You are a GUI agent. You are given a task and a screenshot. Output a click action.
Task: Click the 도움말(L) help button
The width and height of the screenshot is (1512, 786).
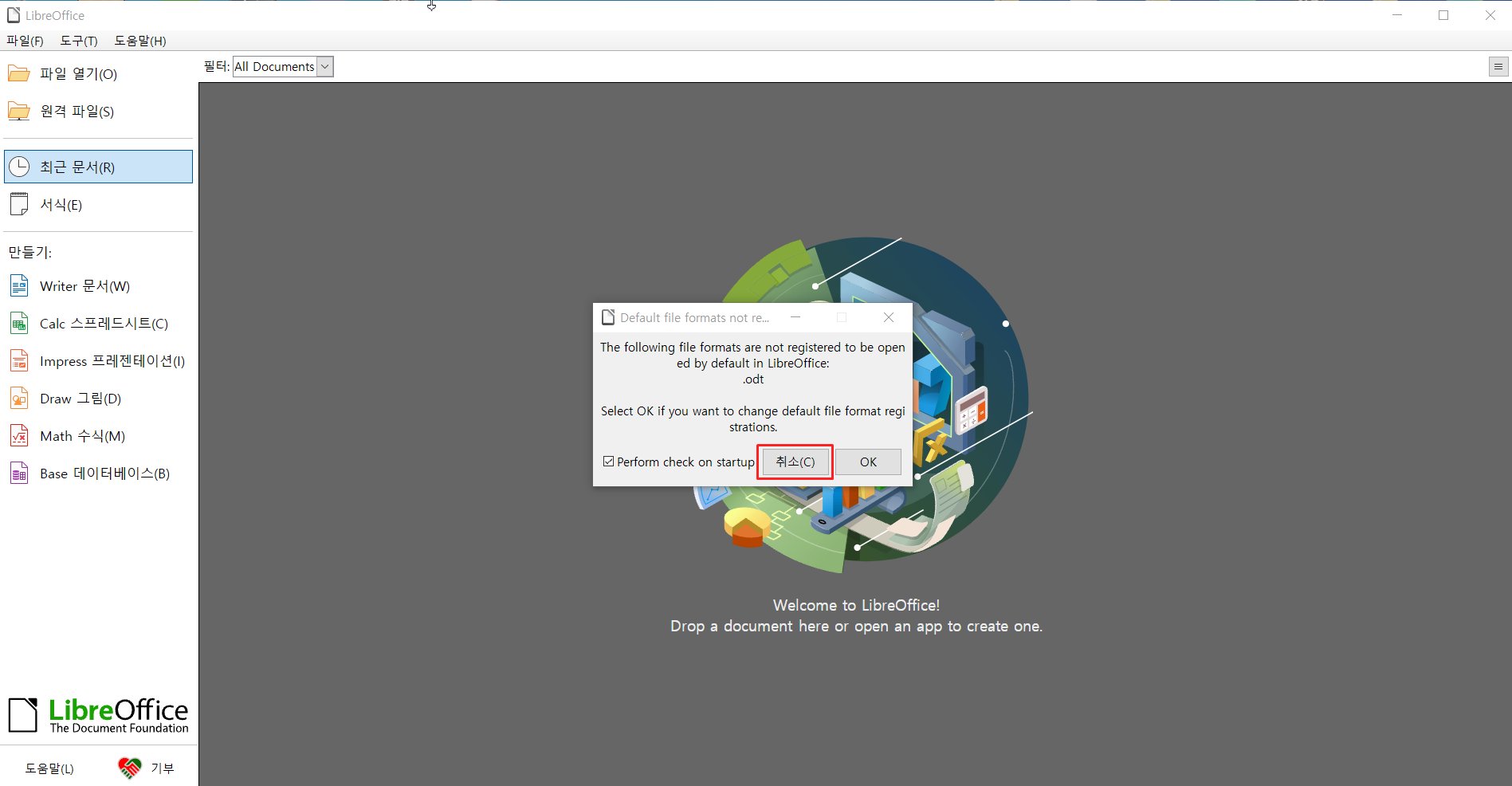49,768
